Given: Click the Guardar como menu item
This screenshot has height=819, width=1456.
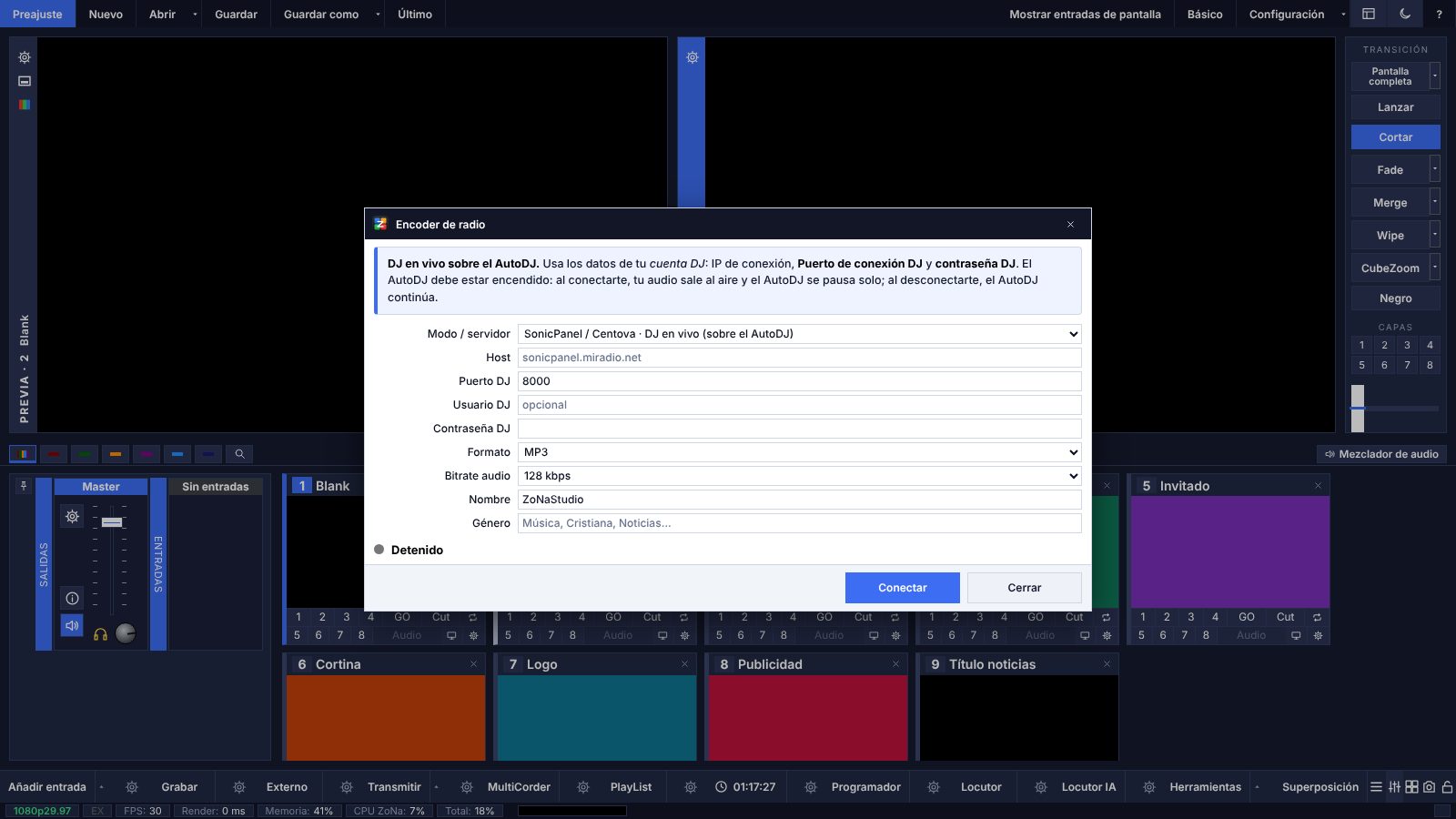Looking at the screenshot, I should (321, 14).
